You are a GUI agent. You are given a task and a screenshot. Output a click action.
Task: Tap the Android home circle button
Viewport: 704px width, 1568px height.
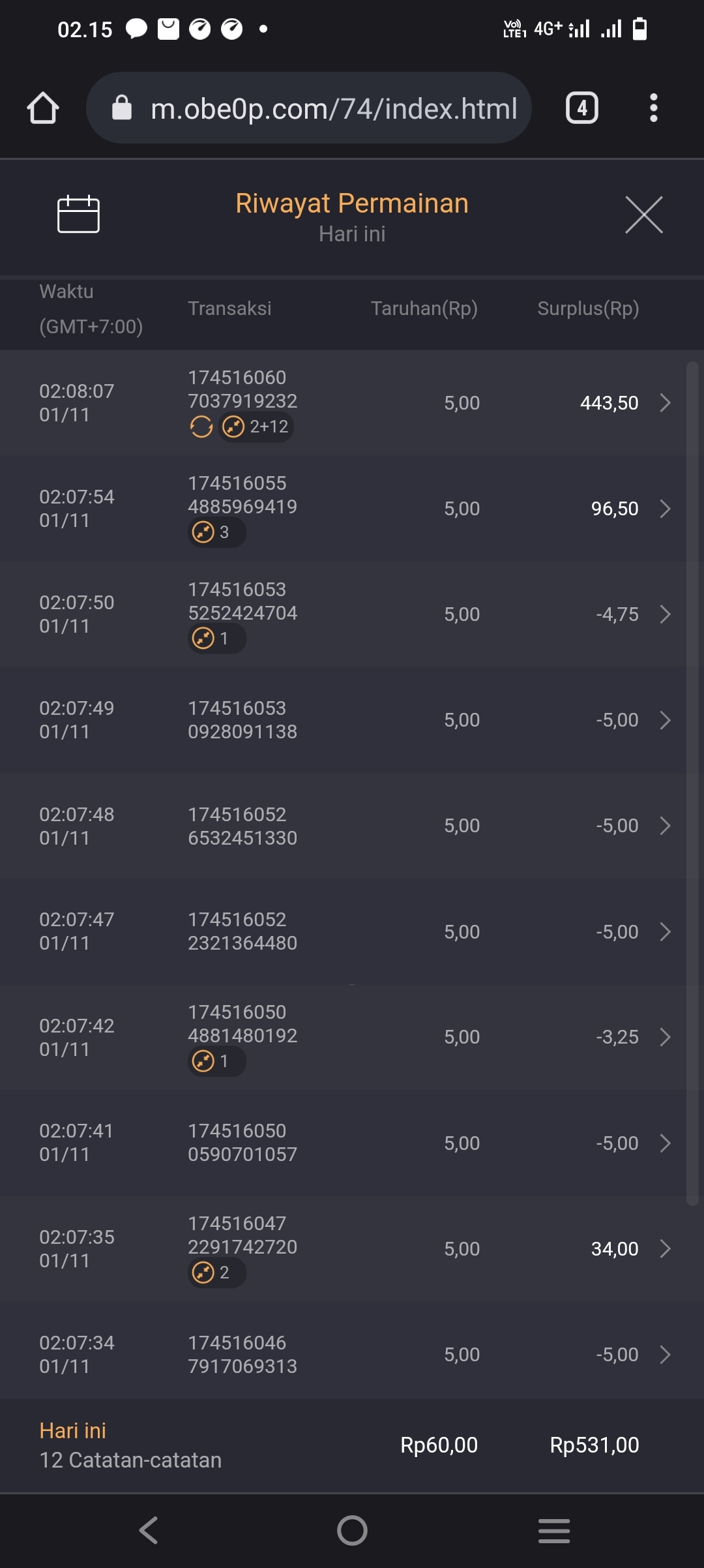click(x=352, y=1530)
